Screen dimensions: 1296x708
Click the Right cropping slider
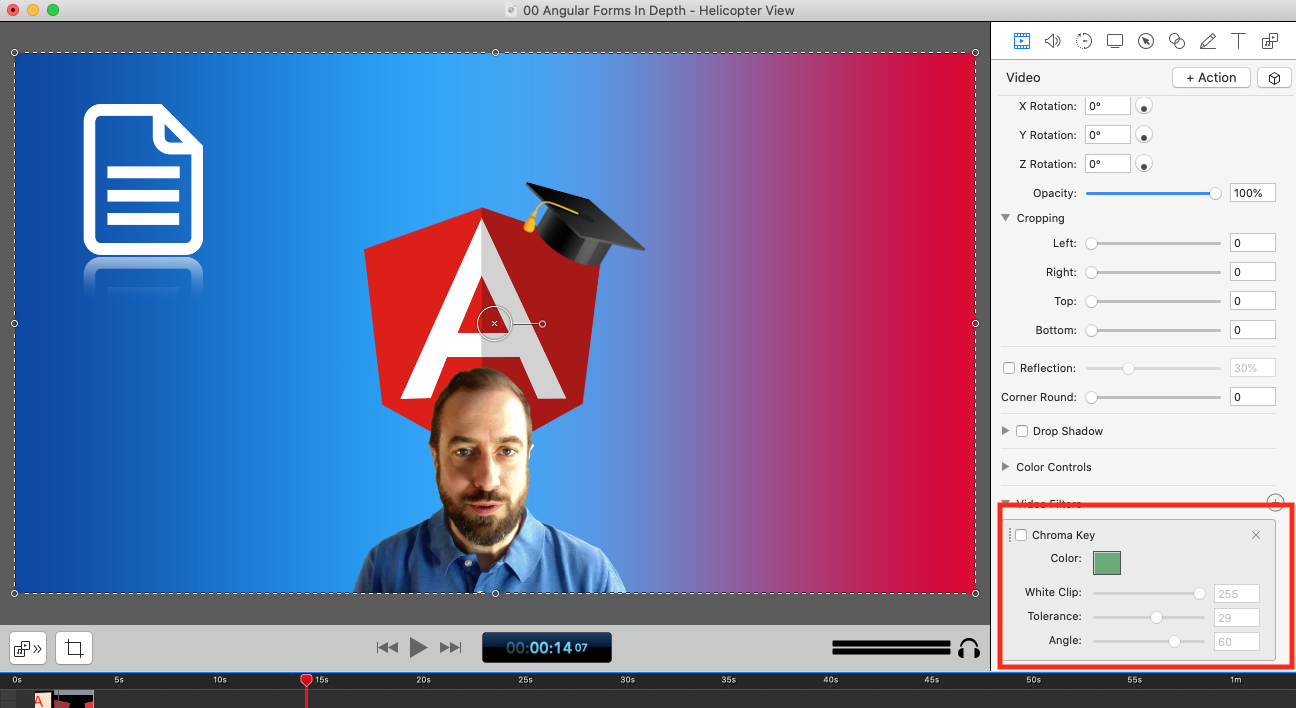[x=1154, y=272]
